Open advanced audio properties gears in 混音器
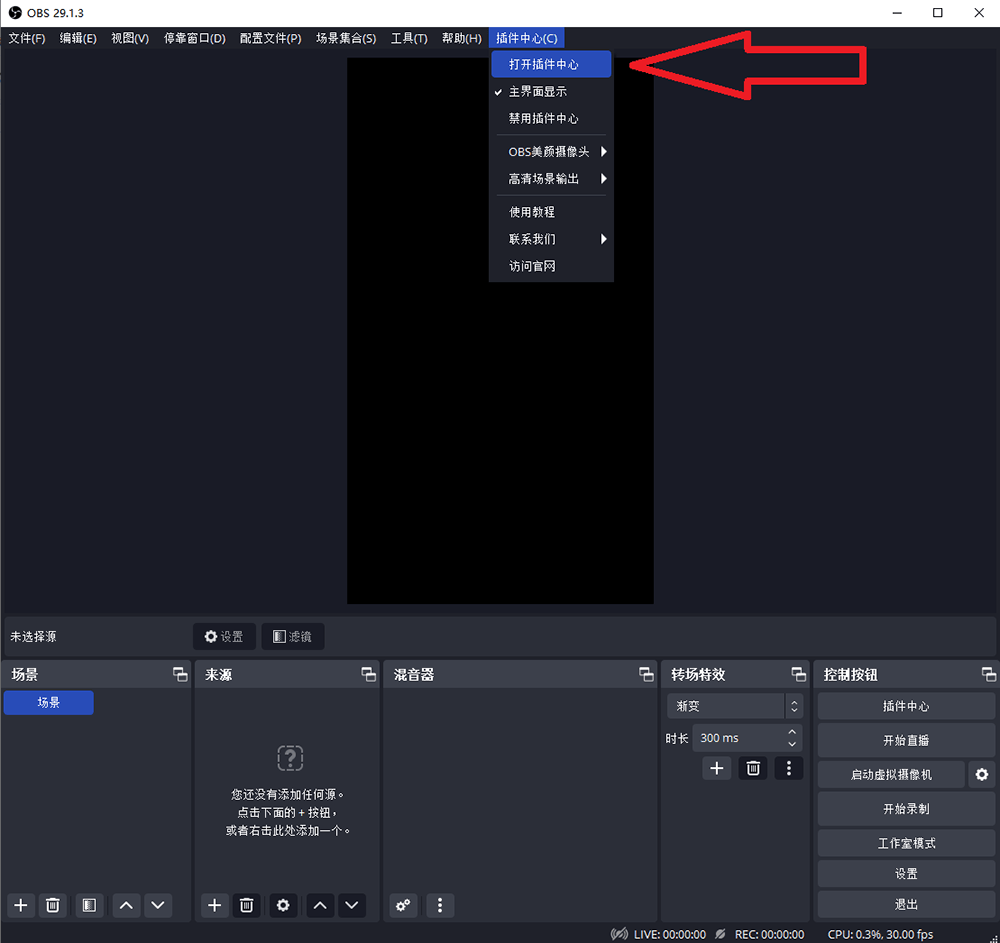The image size is (1000, 943). coord(403,905)
